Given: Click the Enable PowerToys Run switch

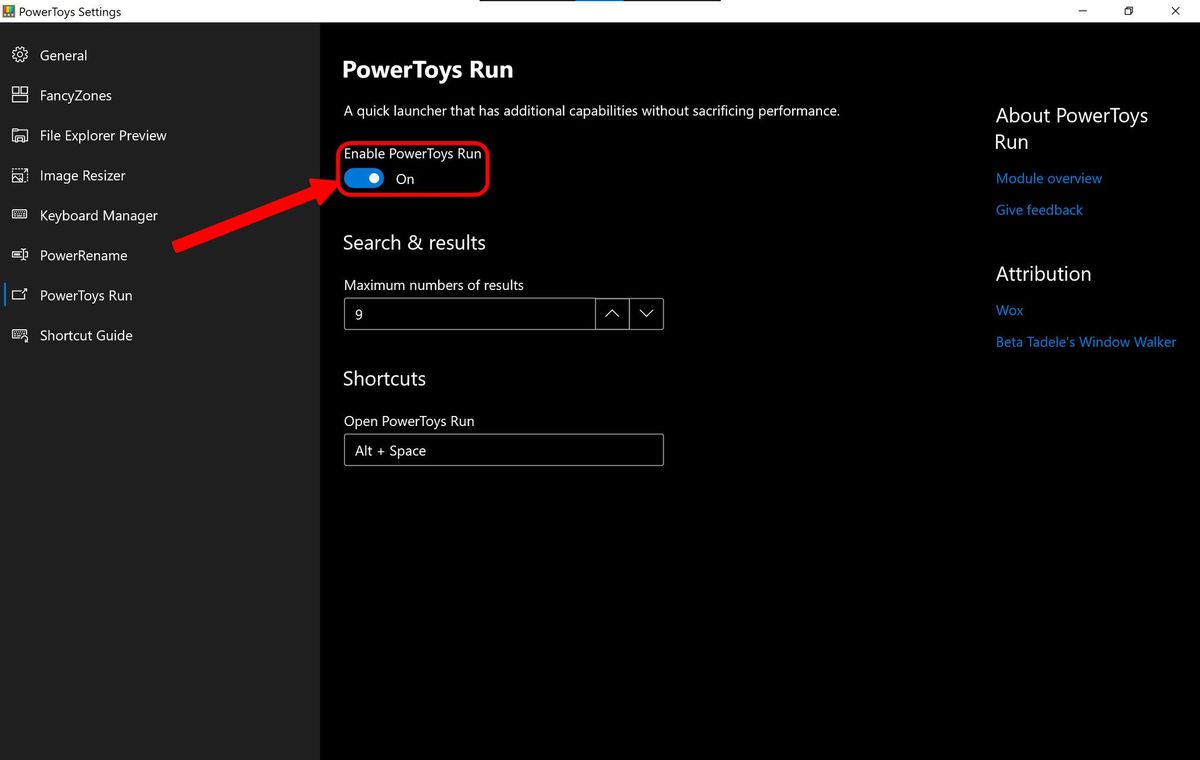Looking at the screenshot, I should click(x=364, y=177).
